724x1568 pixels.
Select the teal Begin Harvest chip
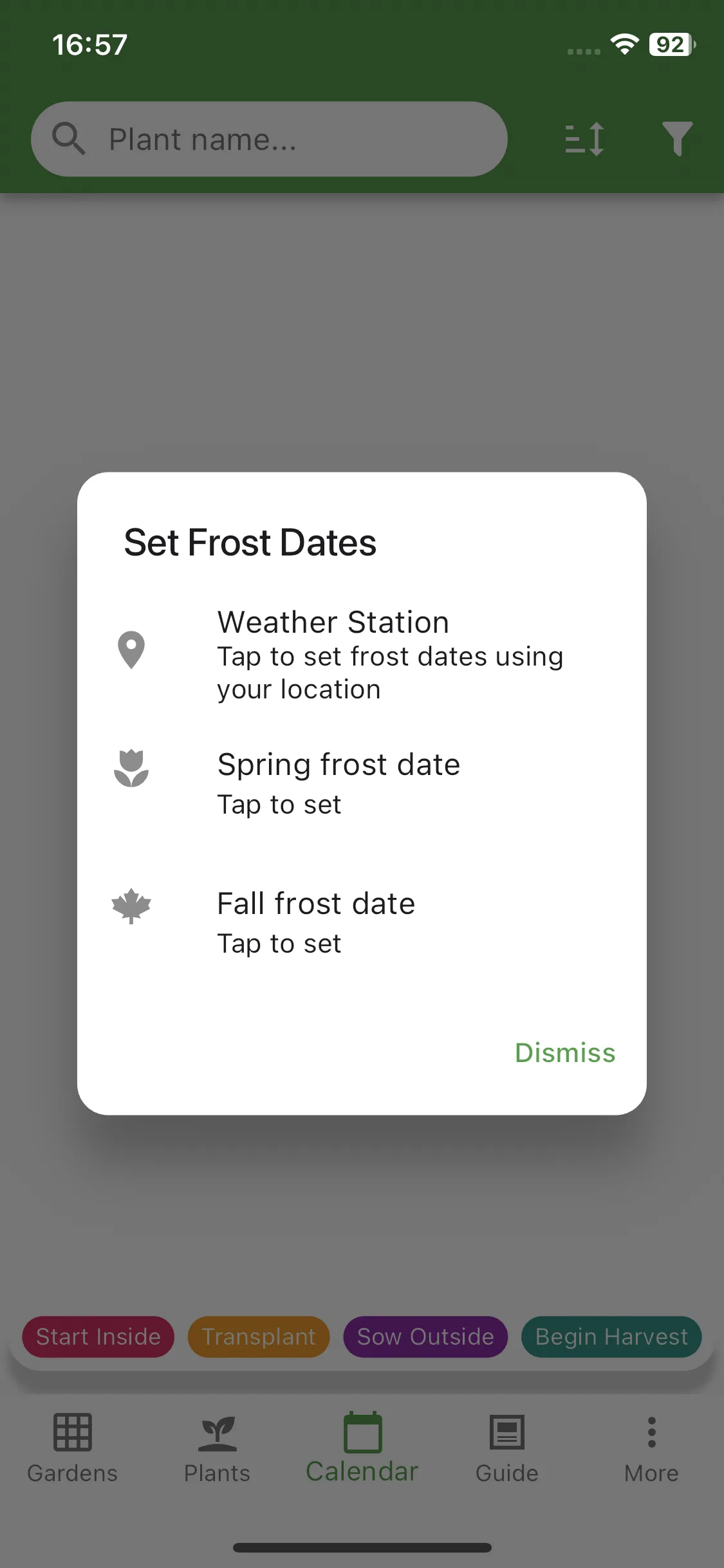[x=611, y=1337]
